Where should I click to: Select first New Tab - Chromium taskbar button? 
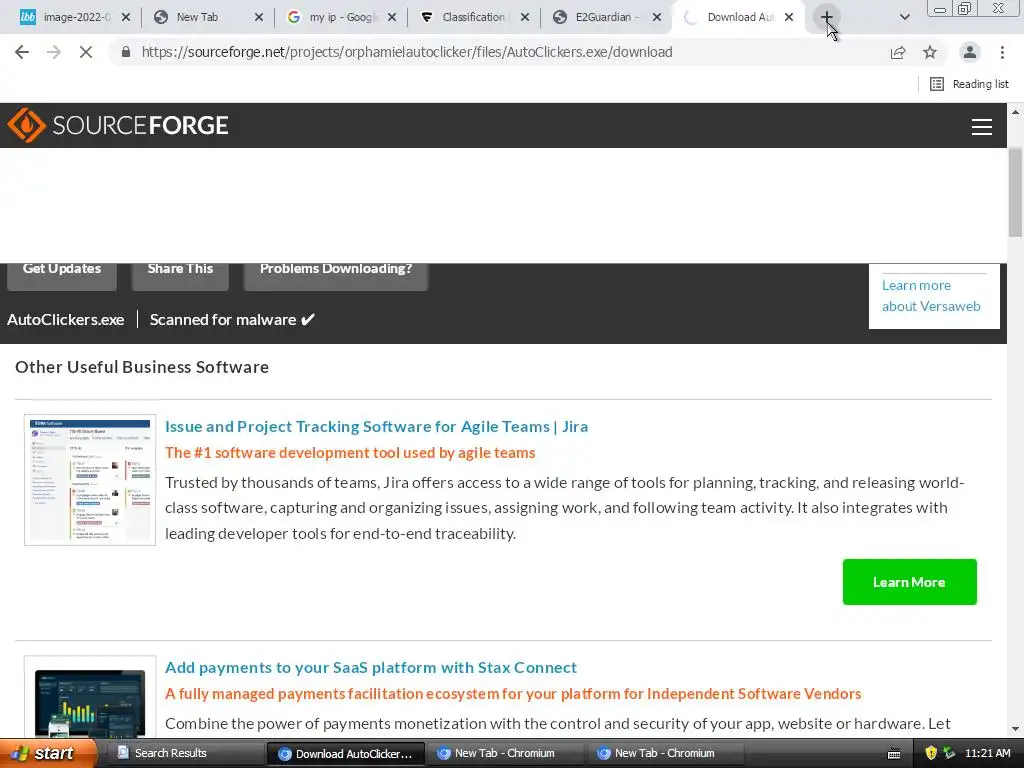coord(505,753)
